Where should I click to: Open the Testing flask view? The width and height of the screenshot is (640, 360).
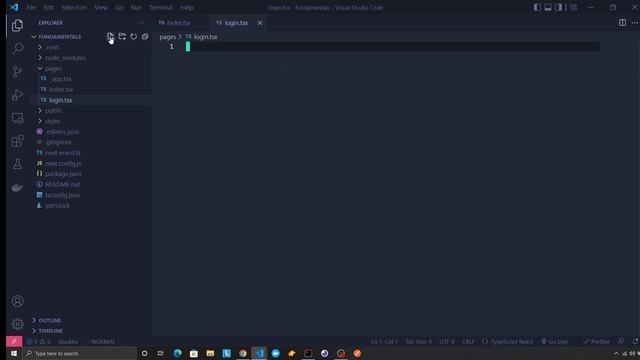tap(17, 164)
